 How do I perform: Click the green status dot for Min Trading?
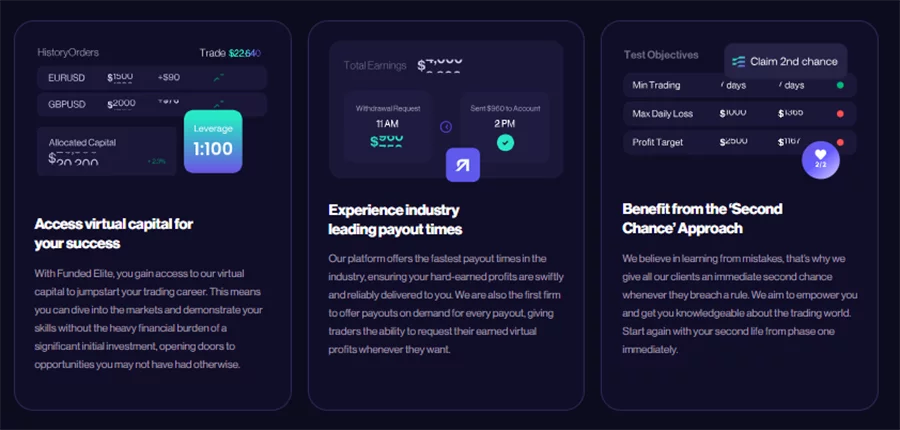pyautogui.click(x=840, y=85)
